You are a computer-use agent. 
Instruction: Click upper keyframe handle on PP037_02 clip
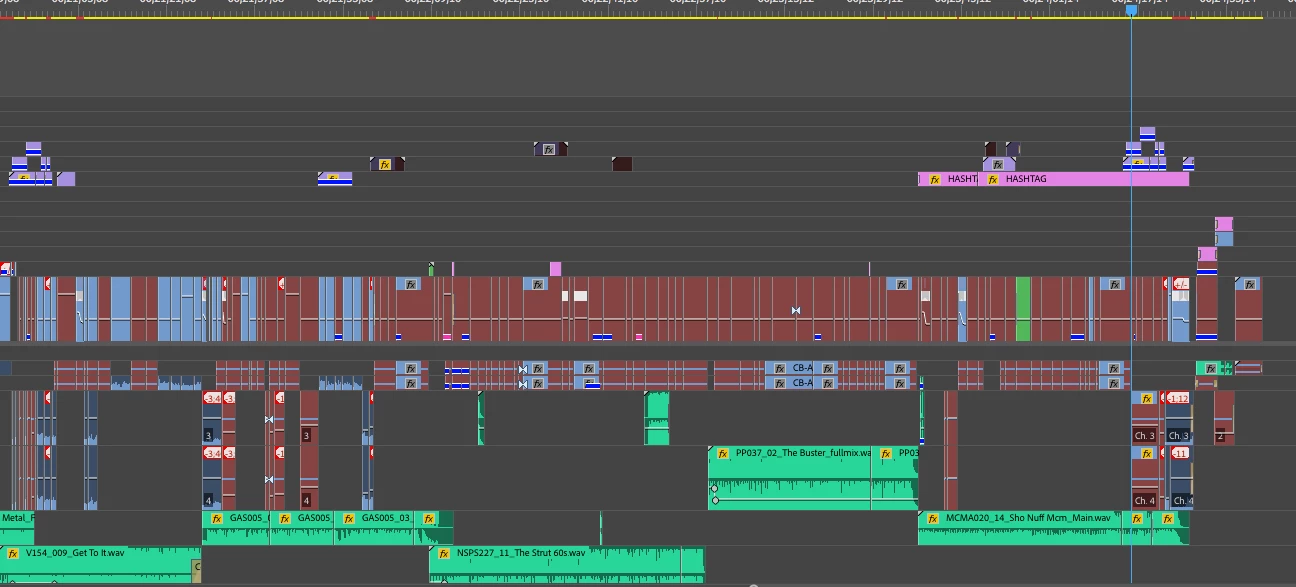click(714, 488)
